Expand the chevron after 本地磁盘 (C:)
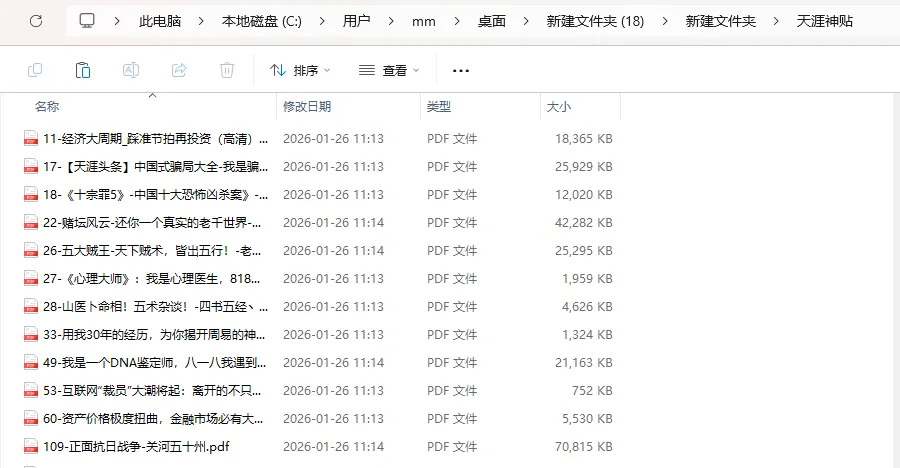 (x=322, y=21)
